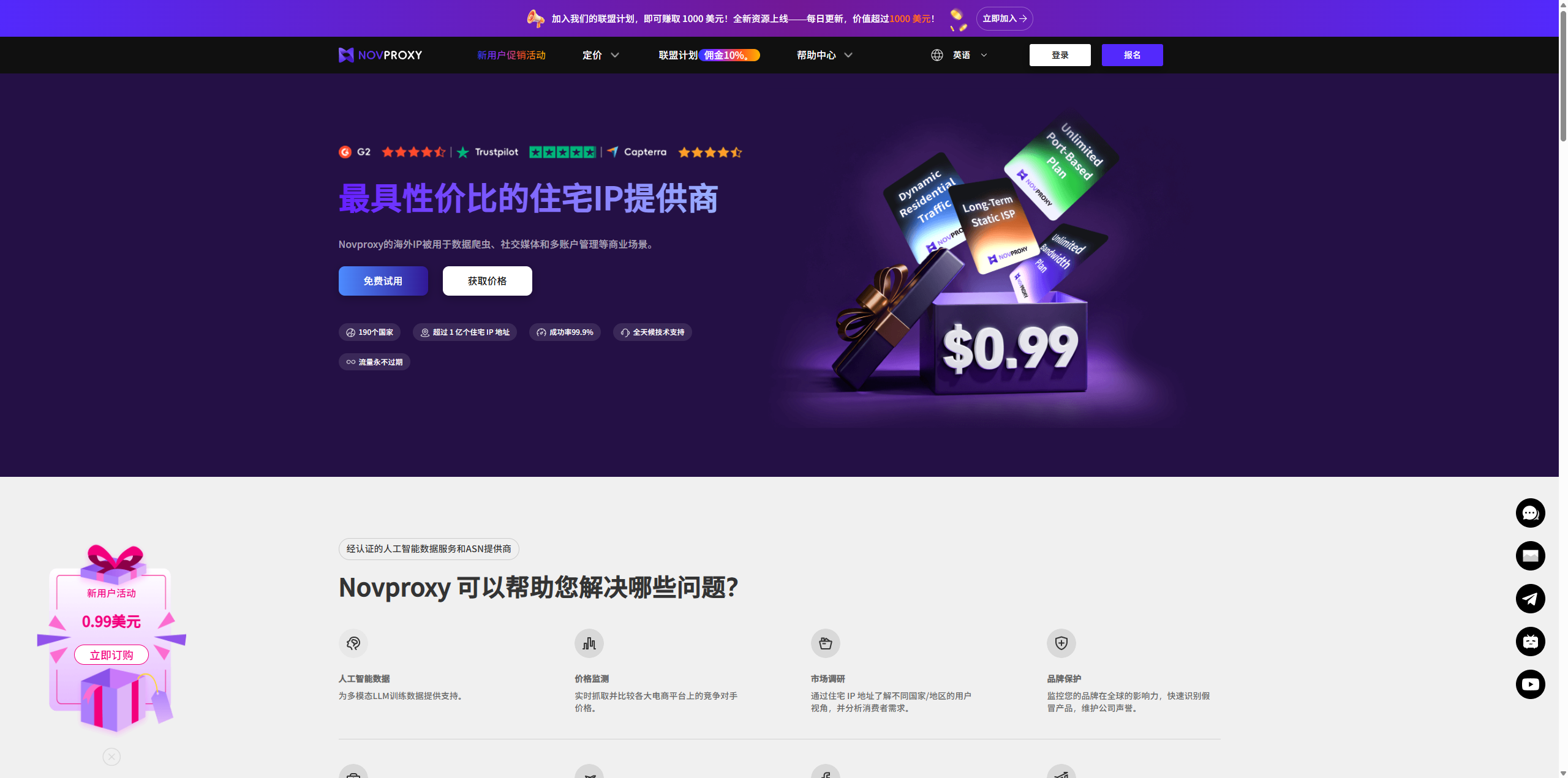Open the Bilibili channel icon
This screenshot has height=778, width=1568.
1531,641
